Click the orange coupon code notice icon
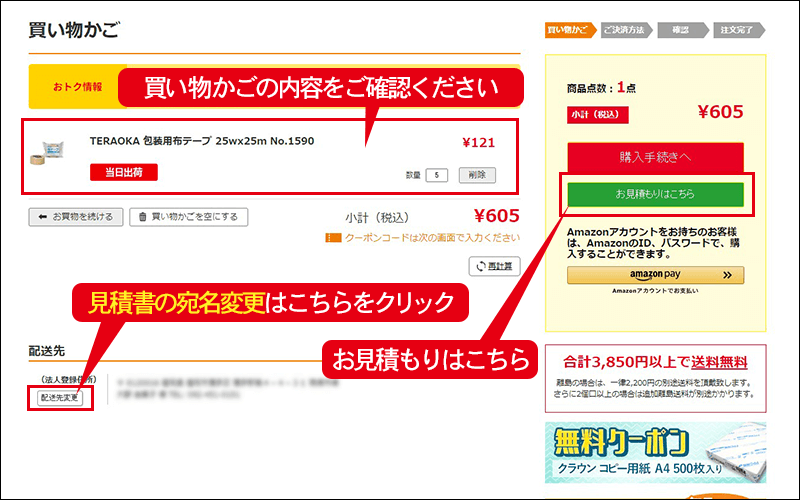800x500 pixels. (x=332, y=238)
